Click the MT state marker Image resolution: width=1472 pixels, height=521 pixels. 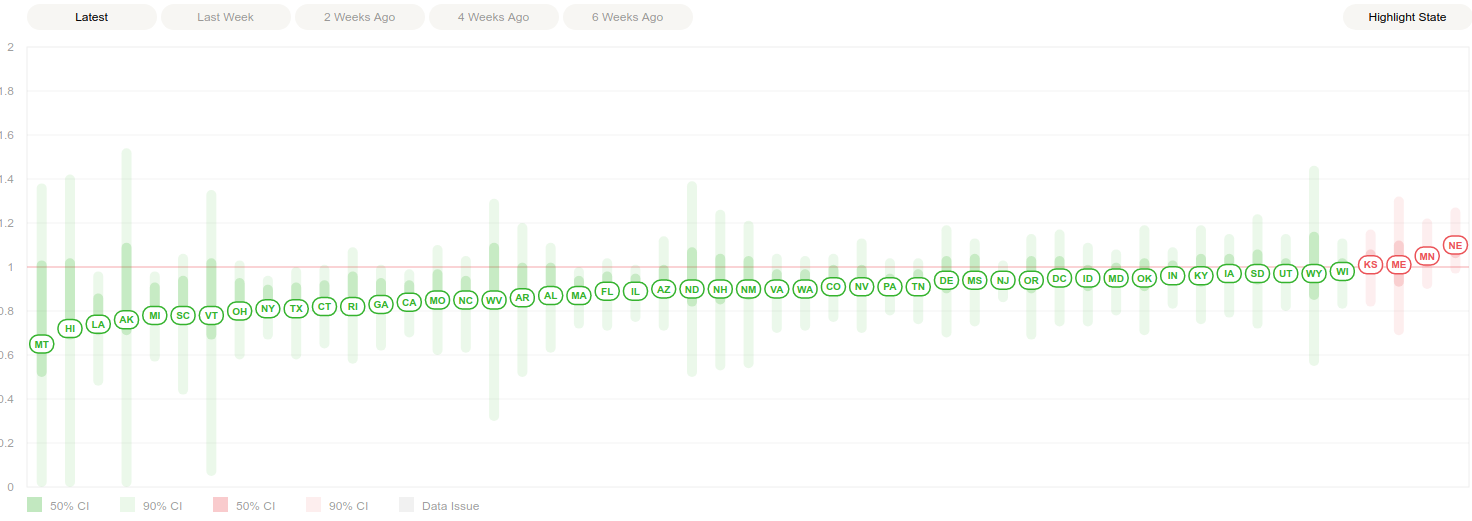click(41, 344)
